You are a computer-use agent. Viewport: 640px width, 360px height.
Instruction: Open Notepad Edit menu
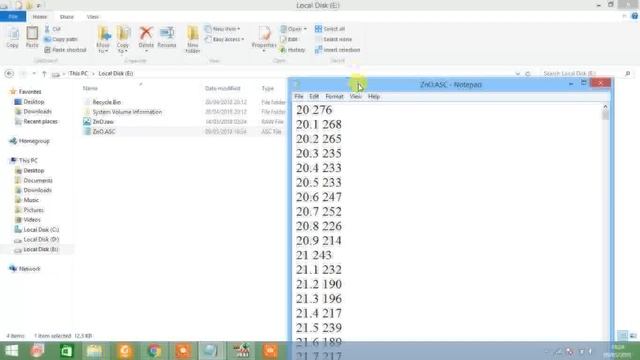click(314, 96)
